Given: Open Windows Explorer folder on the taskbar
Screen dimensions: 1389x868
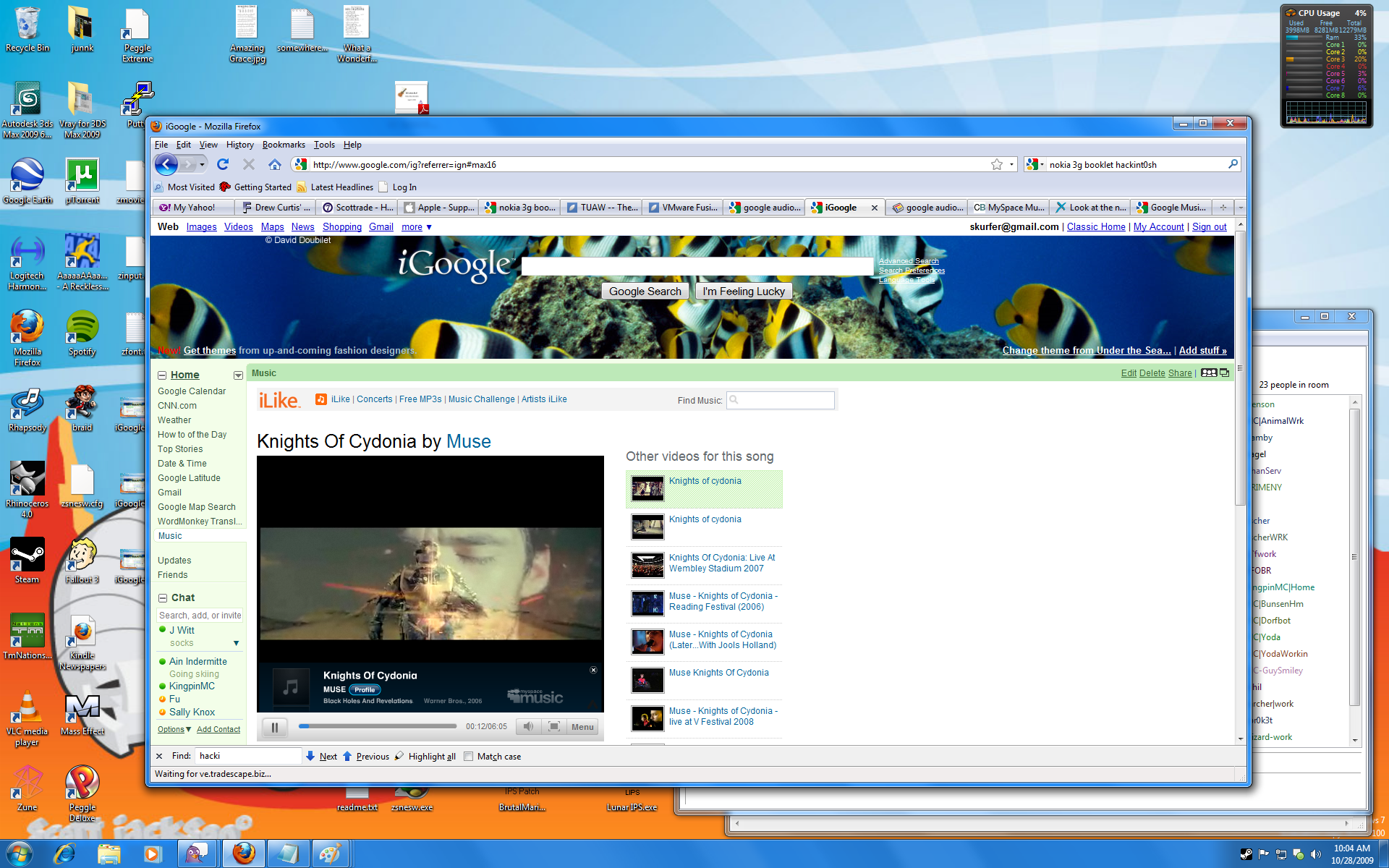Looking at the screenshot, I should (109, 854).
